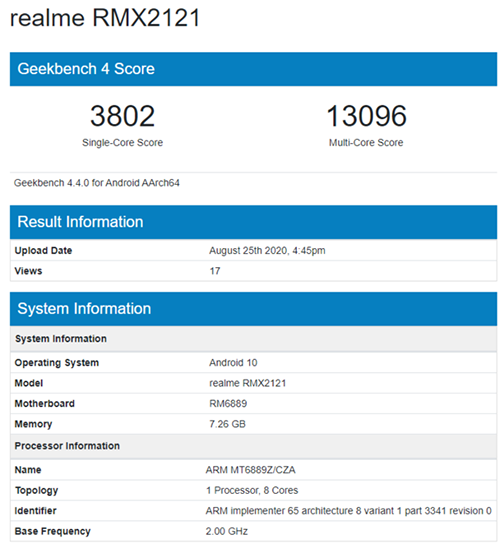Click the Topology value 1 Processor, 8 Cores
This screenshot has height=548, width=500.
click(252, 490)
